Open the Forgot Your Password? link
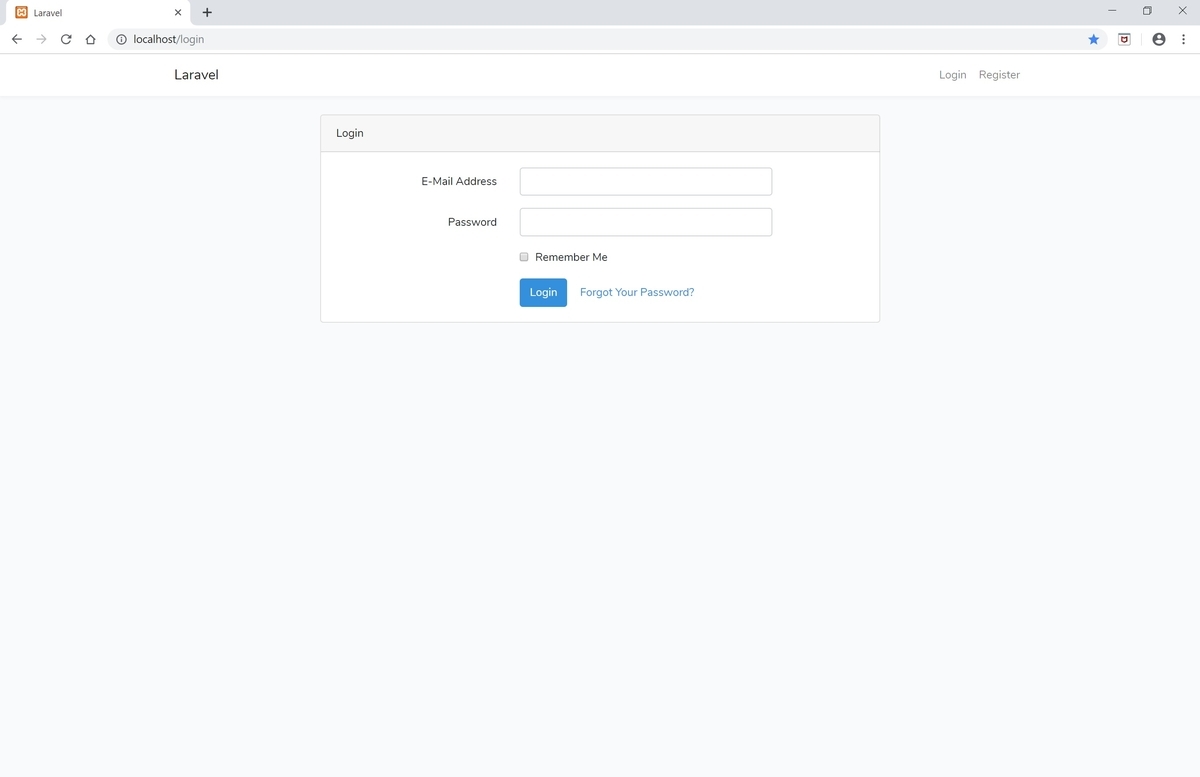The image size is (1200, 777). [637, 292]
